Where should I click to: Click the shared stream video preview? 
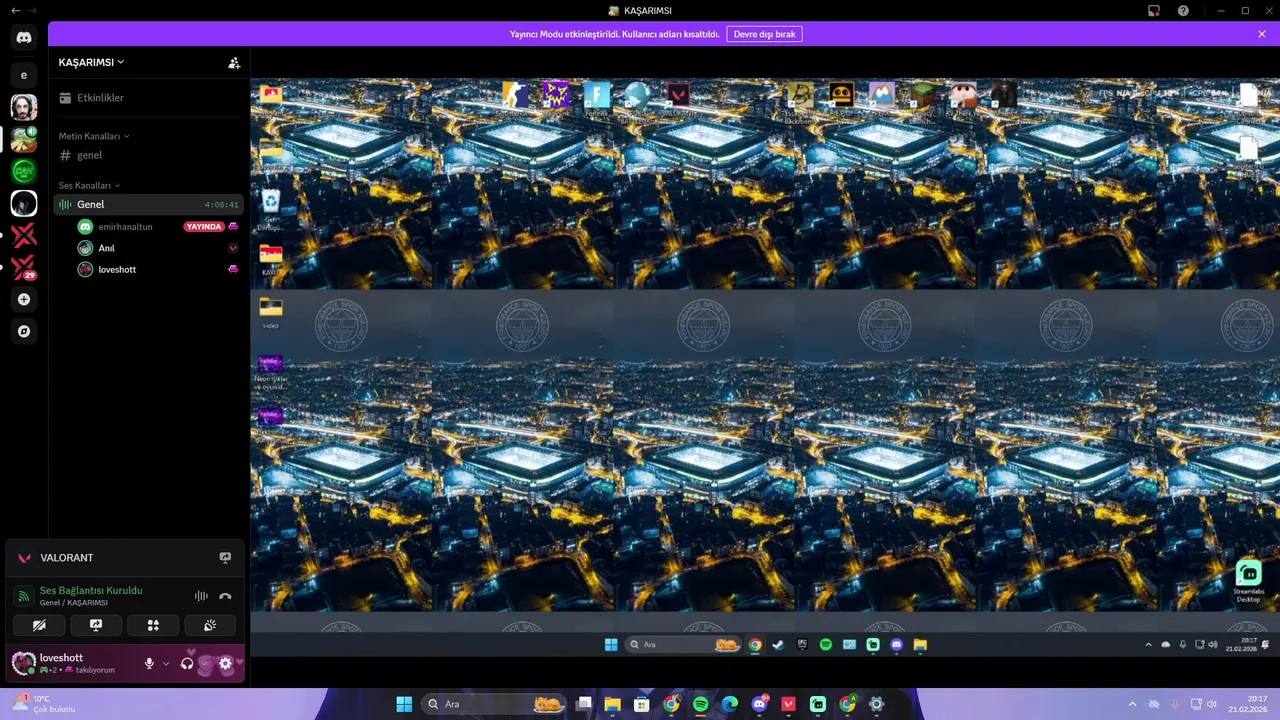click(765, 368)
